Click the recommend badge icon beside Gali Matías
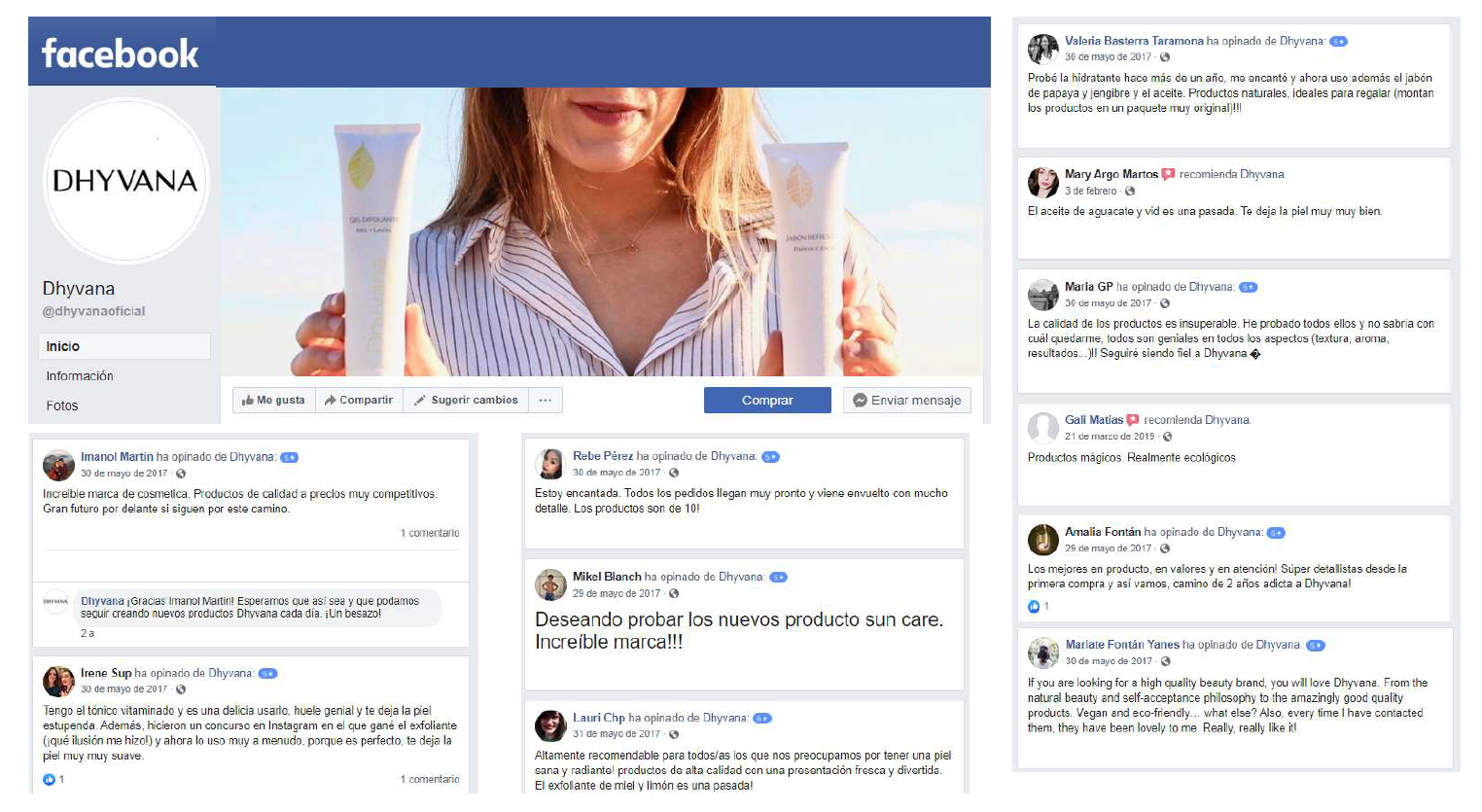This screenshot has height=812, width=1482. (1133, 420)
